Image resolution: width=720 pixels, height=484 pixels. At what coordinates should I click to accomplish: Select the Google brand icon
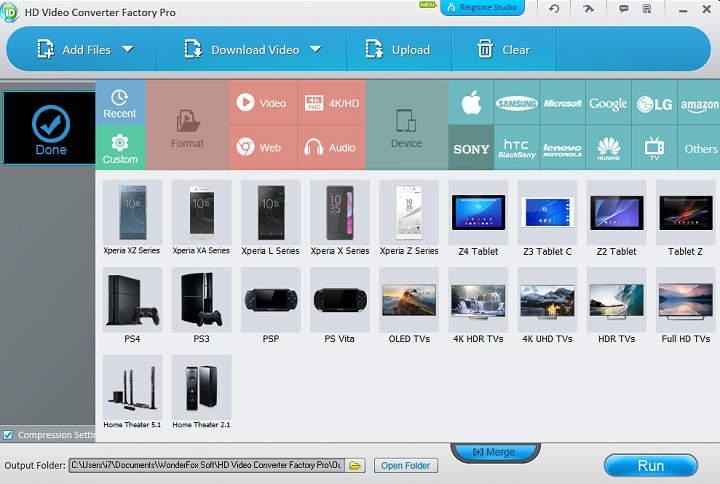click(x=608, y=102)
